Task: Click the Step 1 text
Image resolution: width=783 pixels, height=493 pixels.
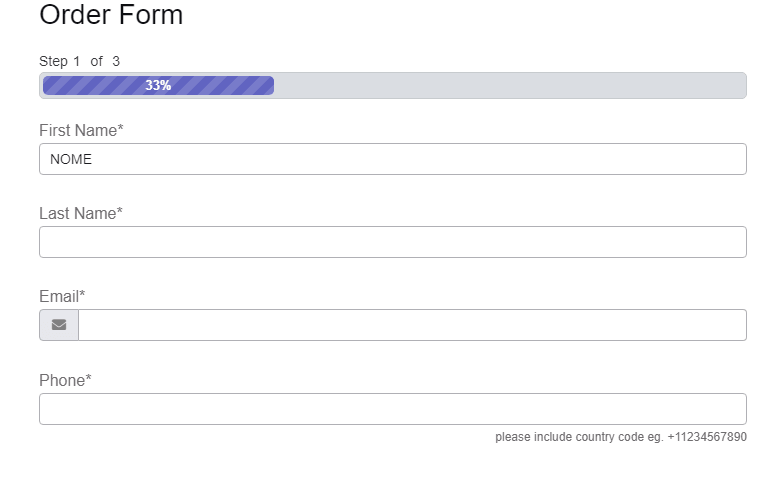Action: [x=60, y=61]
